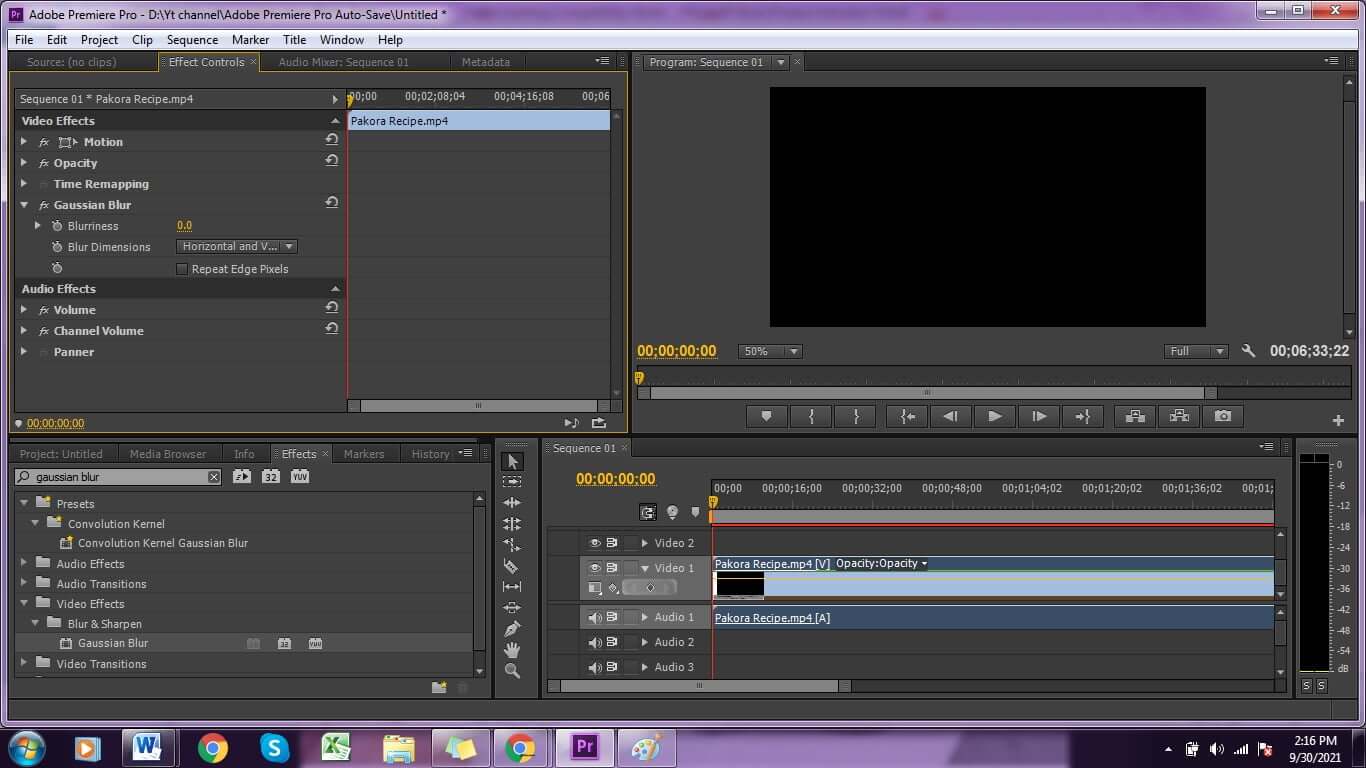Select the Zoom magnifier tool
This screenshot has width=1366, height=768.
tap(512, 671)
